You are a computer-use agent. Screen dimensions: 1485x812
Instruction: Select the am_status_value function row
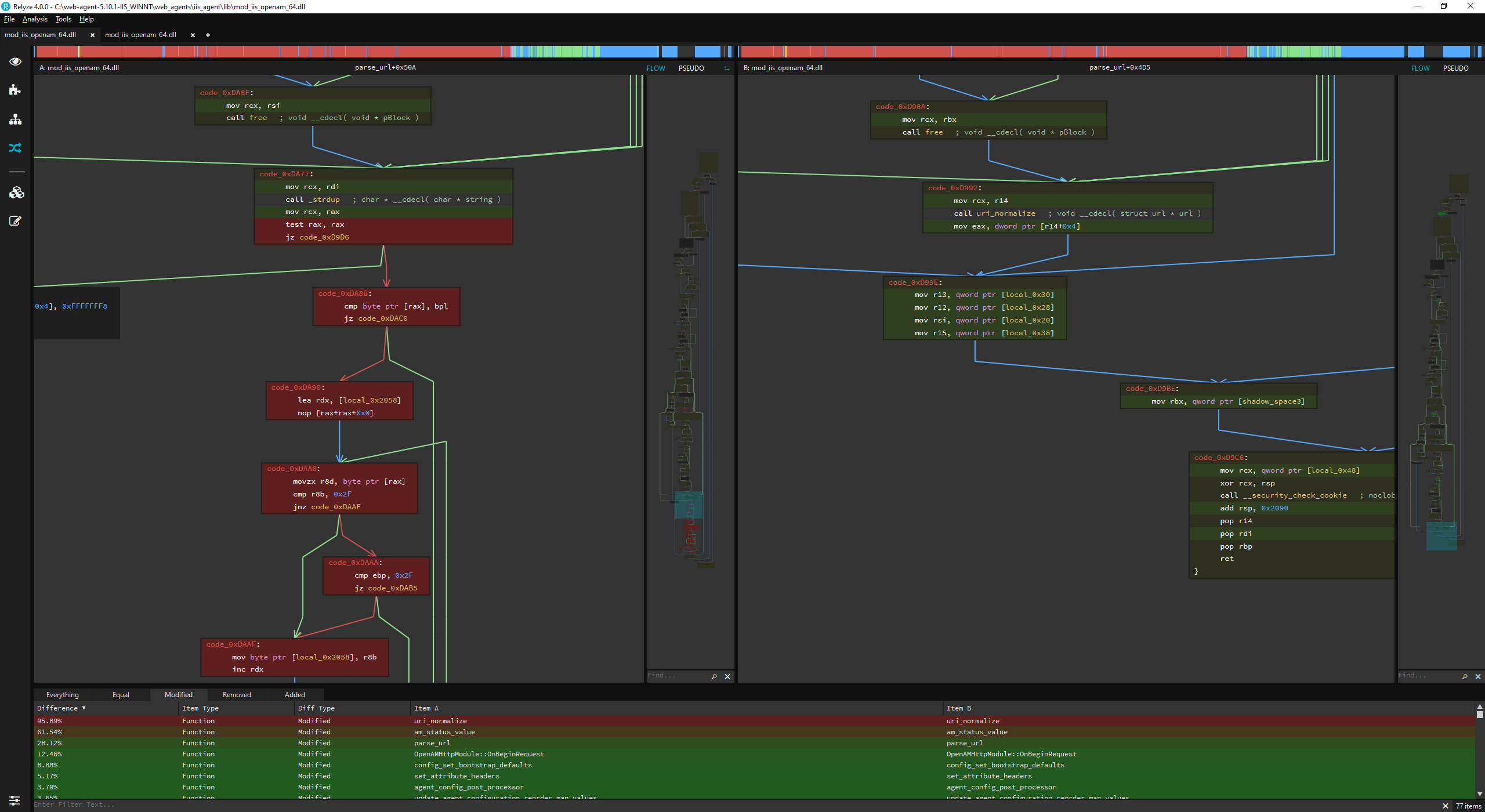(444, 732)
